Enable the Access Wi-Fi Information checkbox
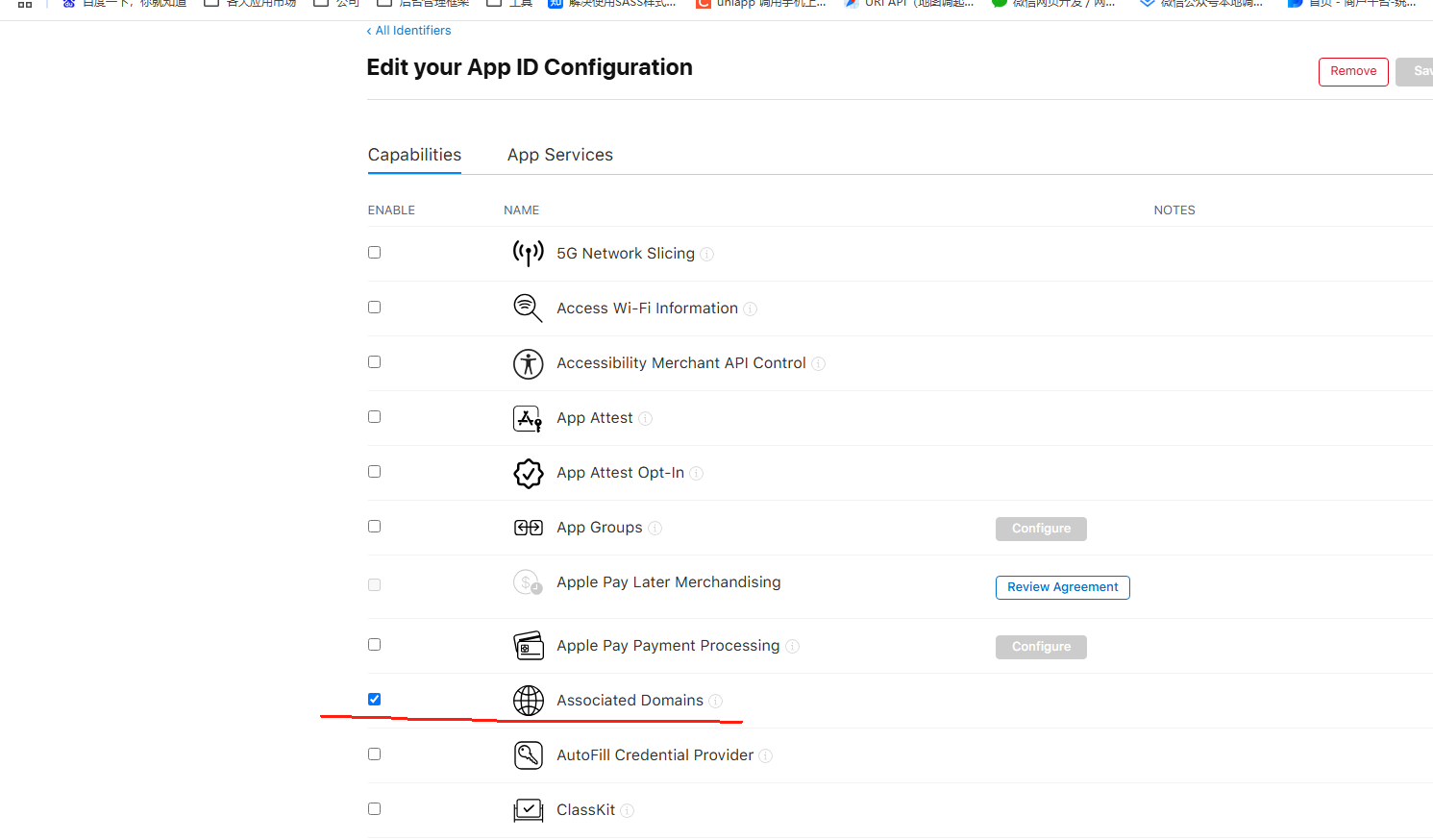 (375, 308)
